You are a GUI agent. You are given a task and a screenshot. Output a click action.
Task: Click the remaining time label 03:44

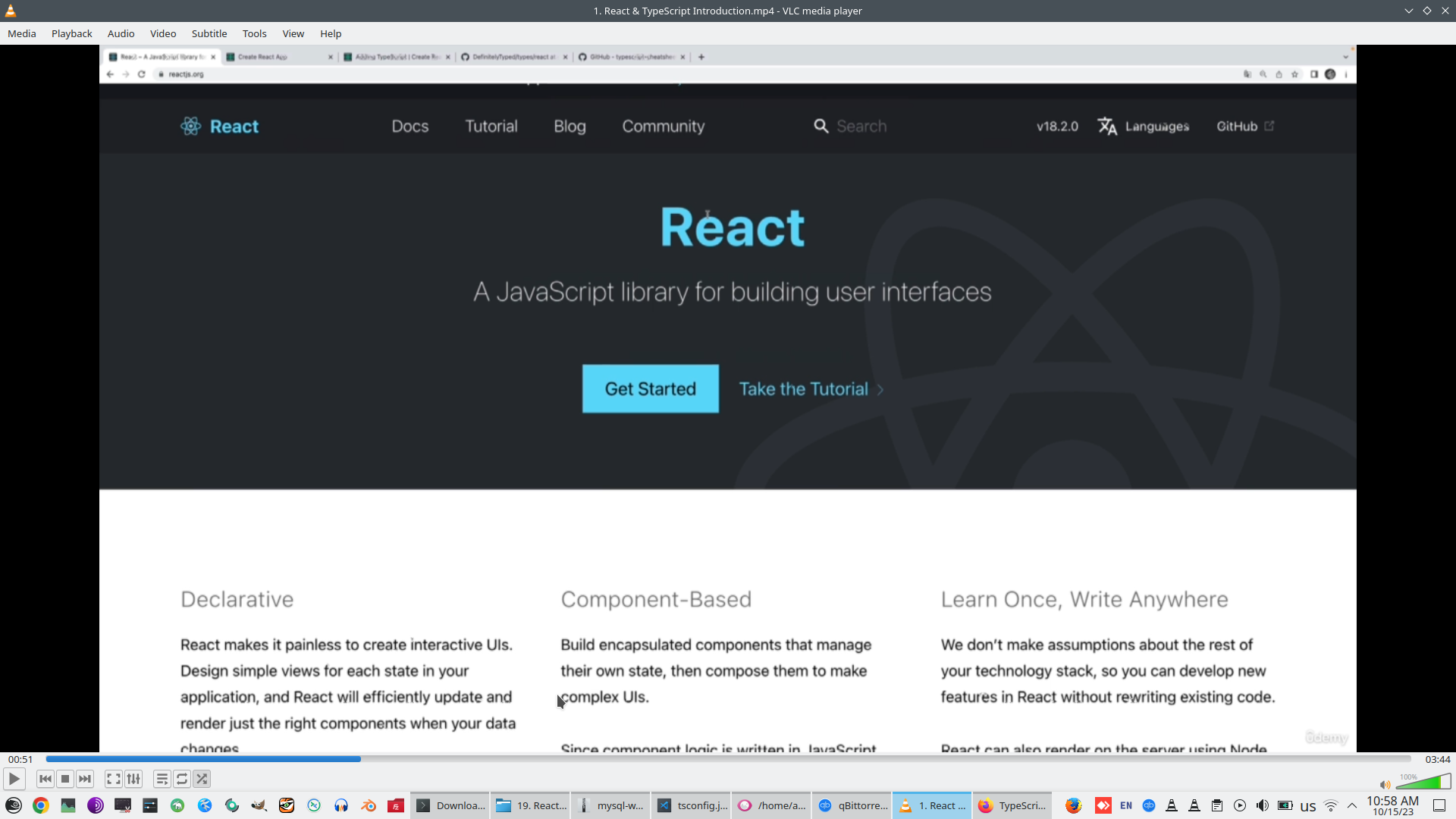point(1437,759)
